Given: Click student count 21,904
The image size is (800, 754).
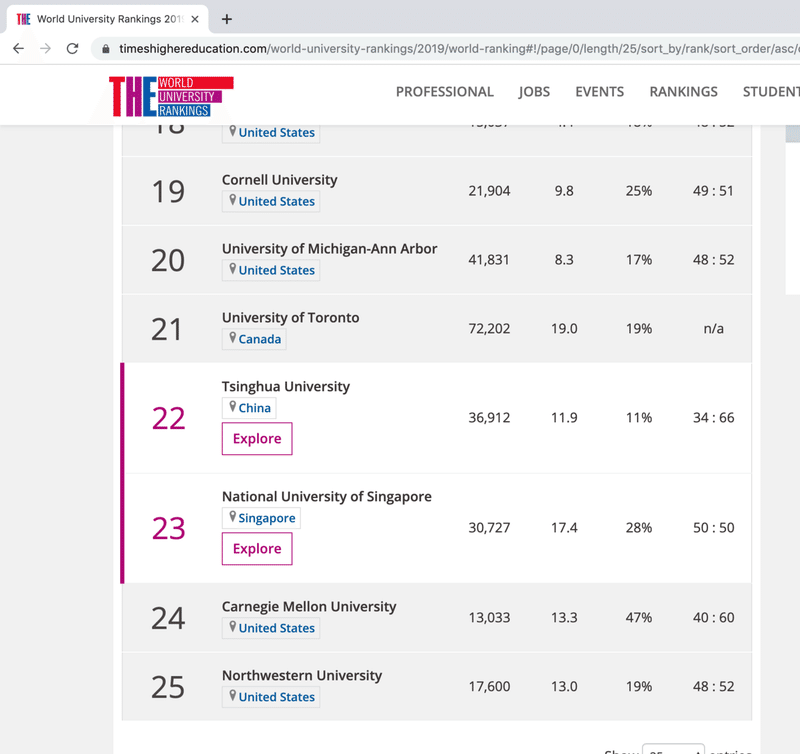Looking at the screenshot, I should pyautogui.click(x=489, y=191).
